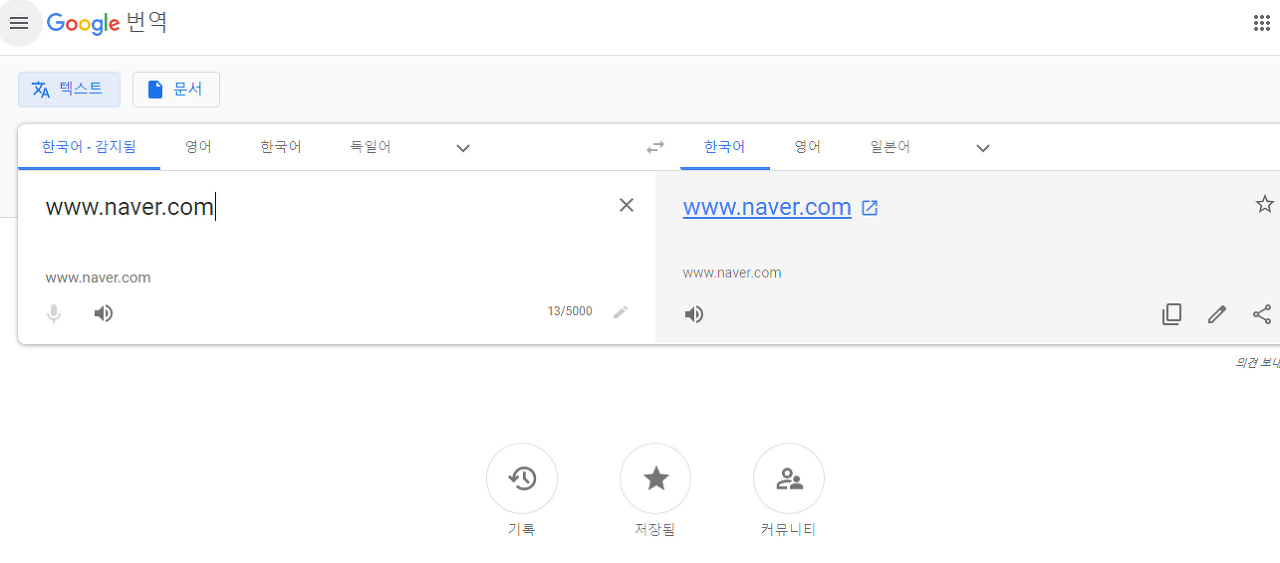Listen to the source text
The image size is (1280, 563).
coord(104,314)
